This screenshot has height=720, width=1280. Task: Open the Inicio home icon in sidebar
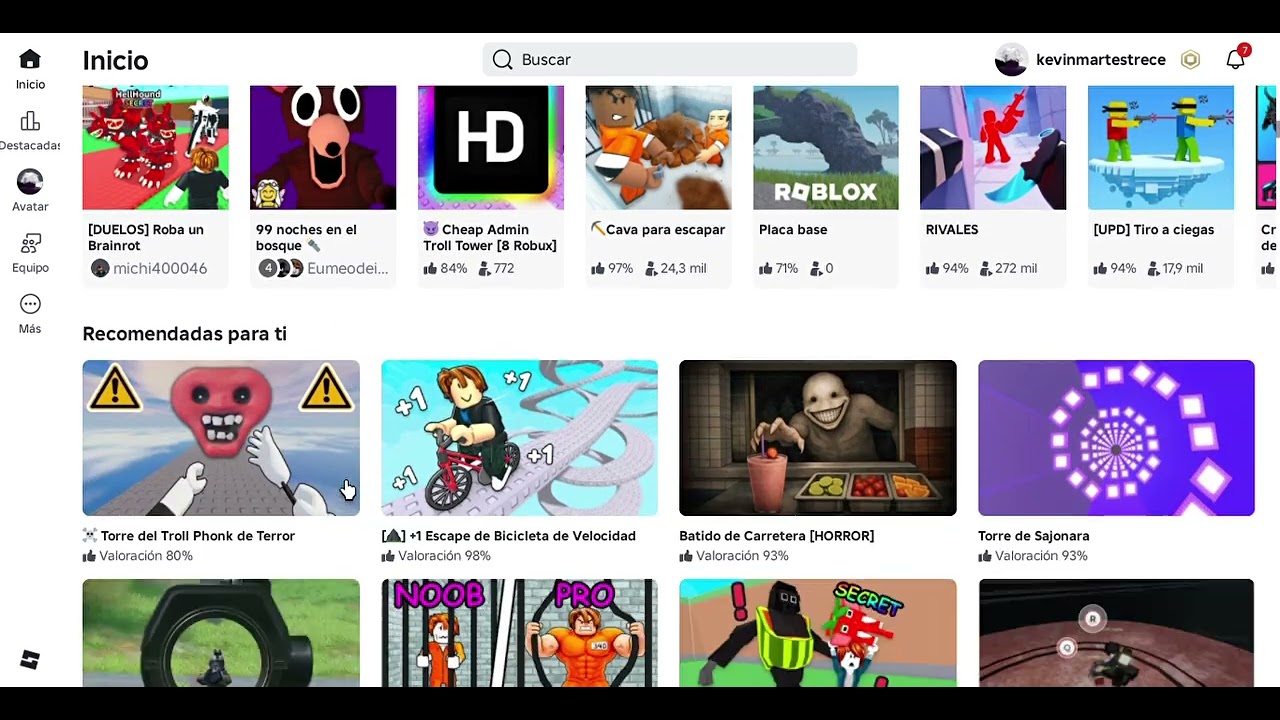pyautogui.click(x=30, y=59)
